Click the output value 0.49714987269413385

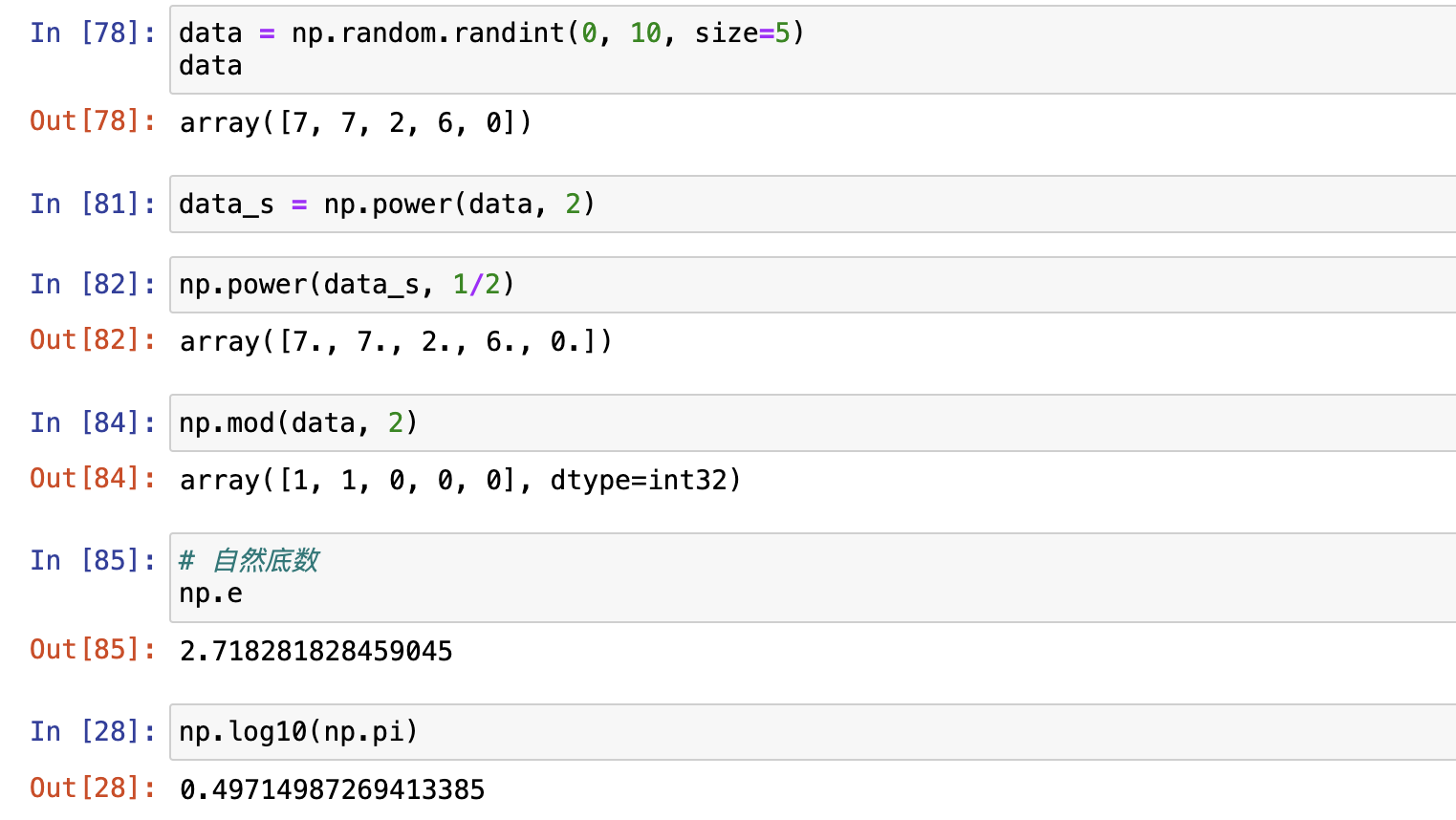[x=333, y=790]
